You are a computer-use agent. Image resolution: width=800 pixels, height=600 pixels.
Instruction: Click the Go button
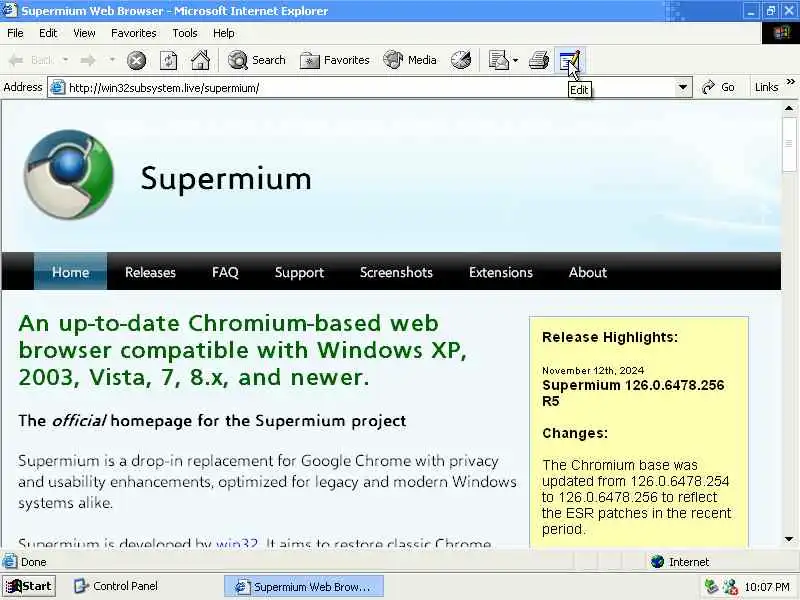point(718,87)
